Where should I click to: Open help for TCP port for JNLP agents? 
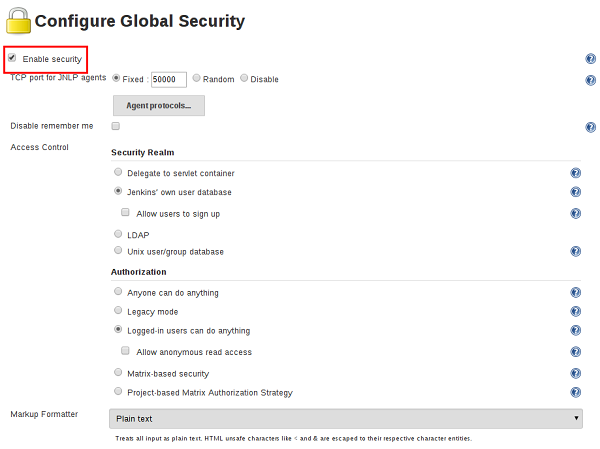click(x=590, y=80)
